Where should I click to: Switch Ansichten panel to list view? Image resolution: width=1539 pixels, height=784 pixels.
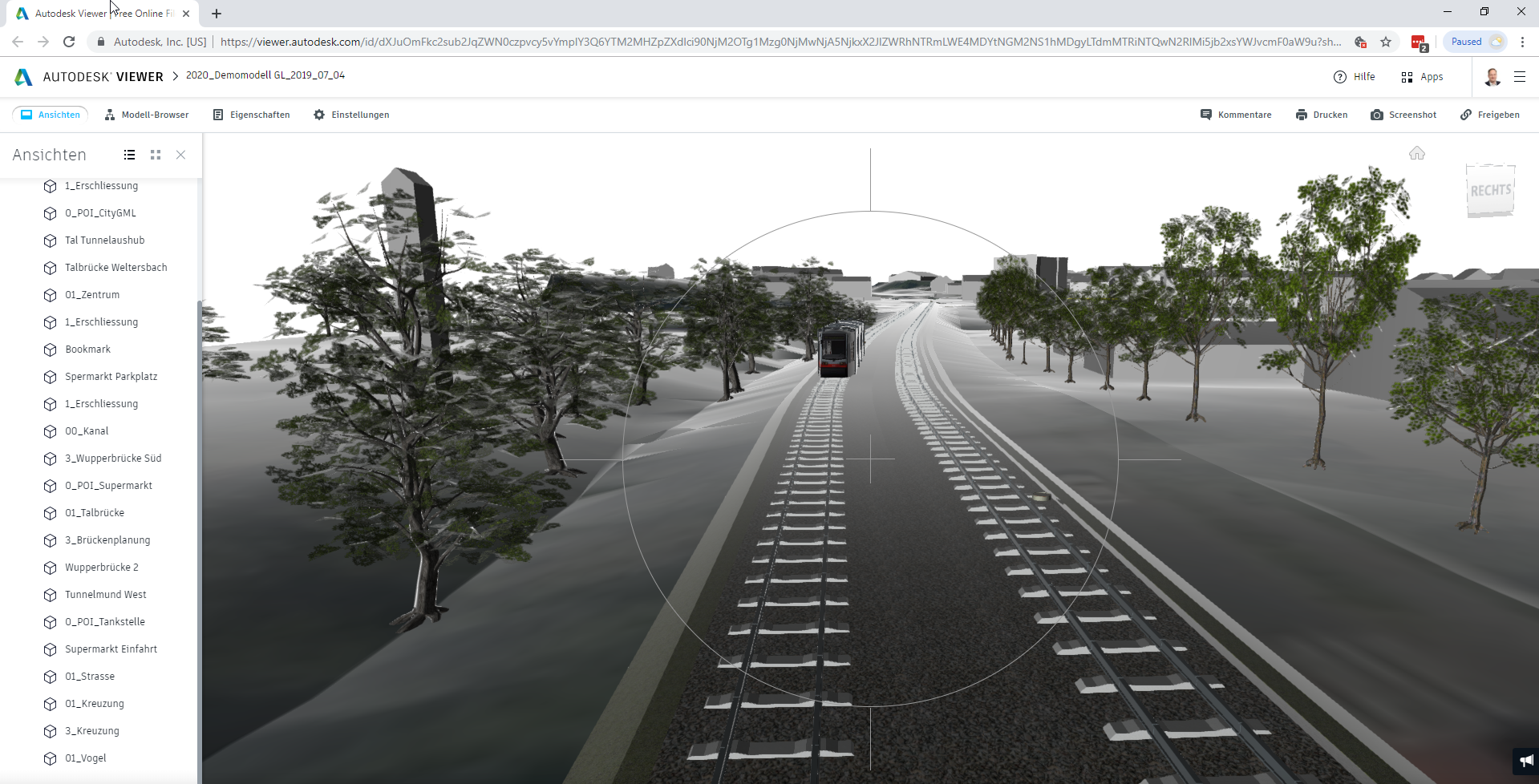tap(129, 155)
